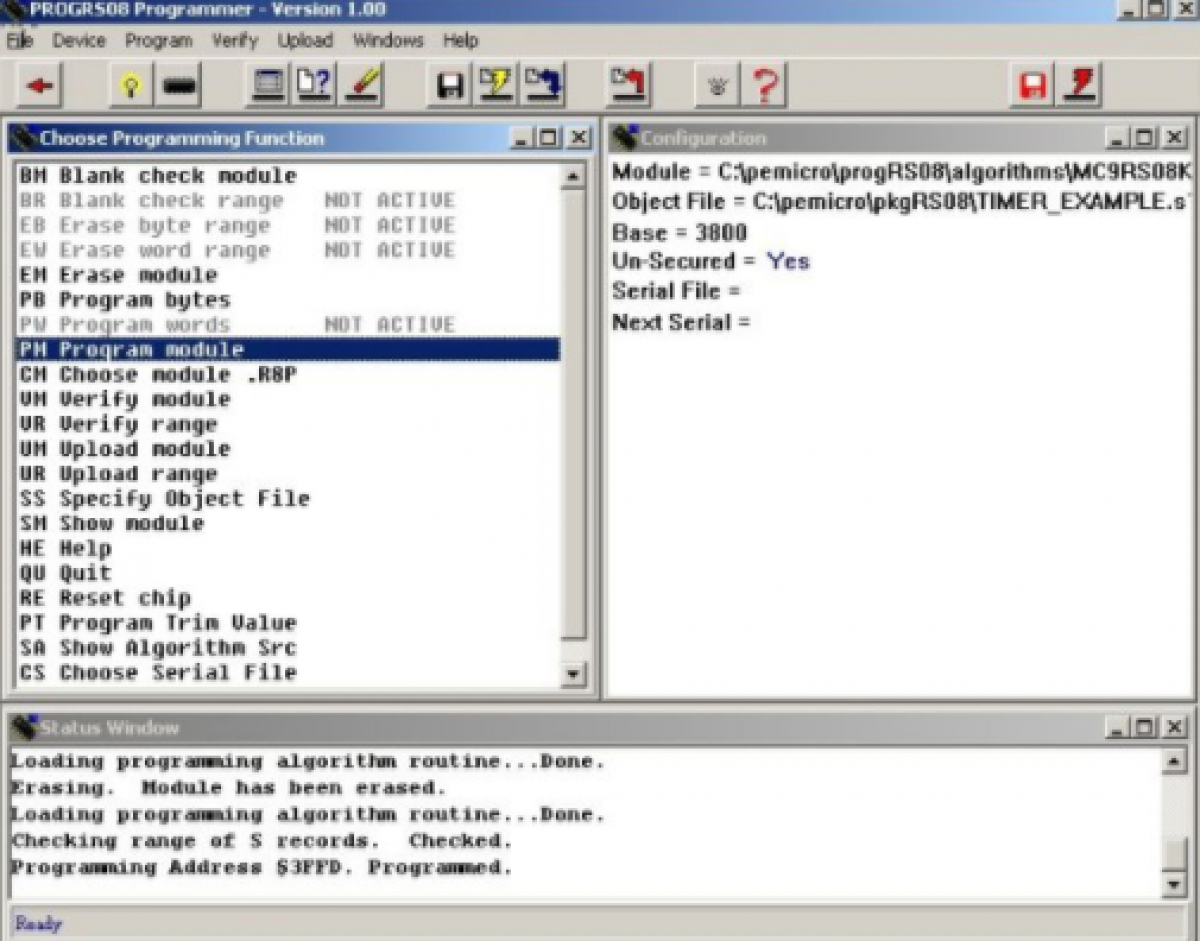1200x941 pixels.
Task: Click the document with question mark icon
Action: (x=315, y=86)
